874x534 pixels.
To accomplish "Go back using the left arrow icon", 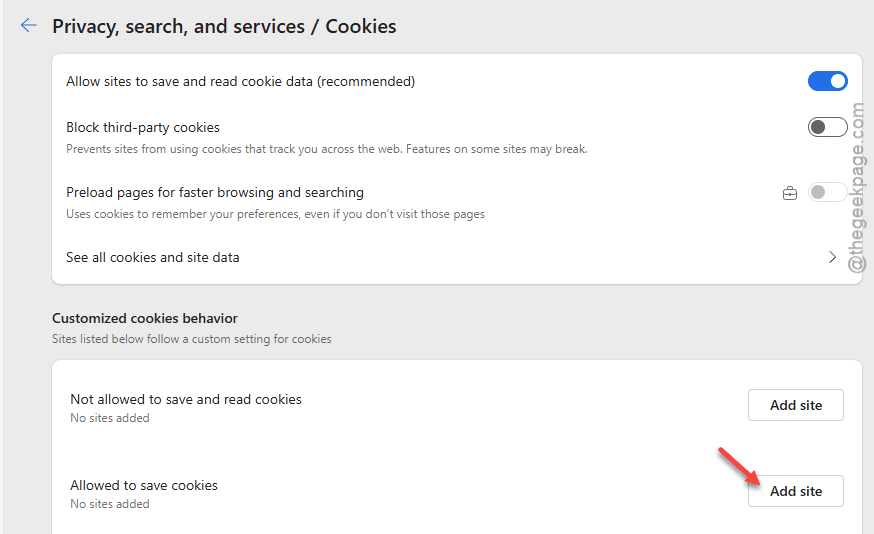I will click(28, 25).
